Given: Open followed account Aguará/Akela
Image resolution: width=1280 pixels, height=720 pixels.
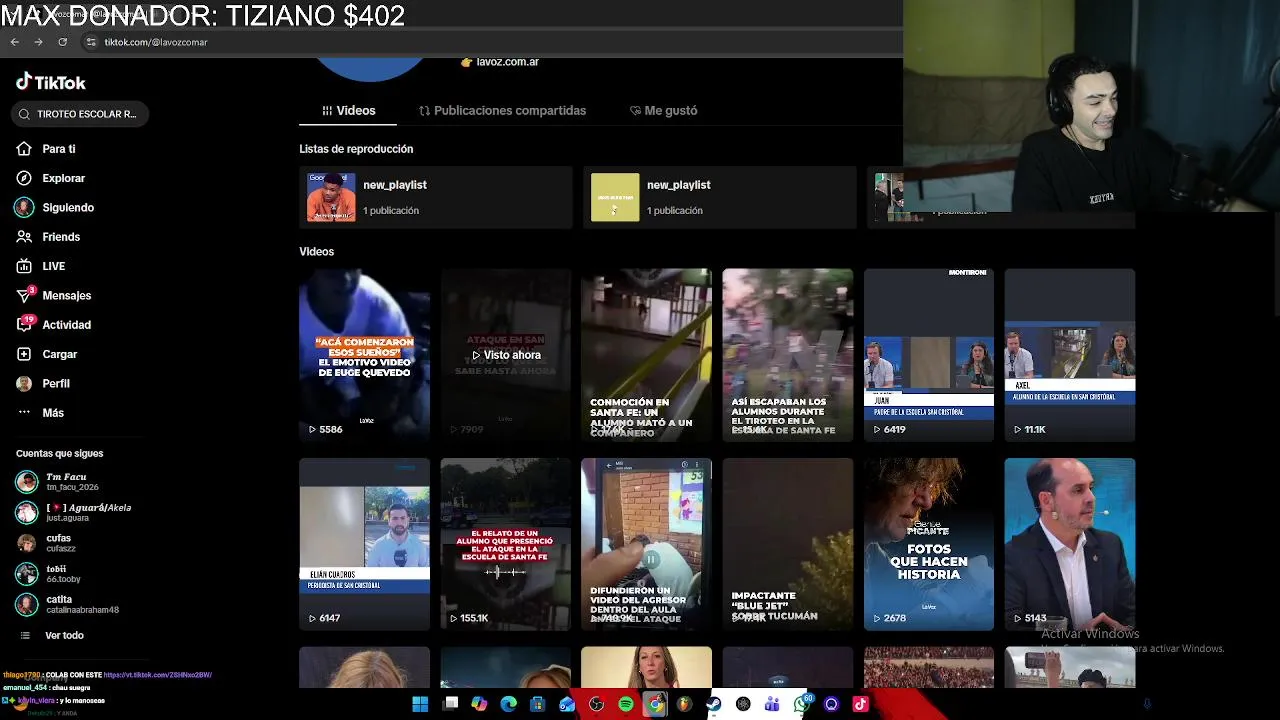Looking at the screenshot, I should 73,512.
